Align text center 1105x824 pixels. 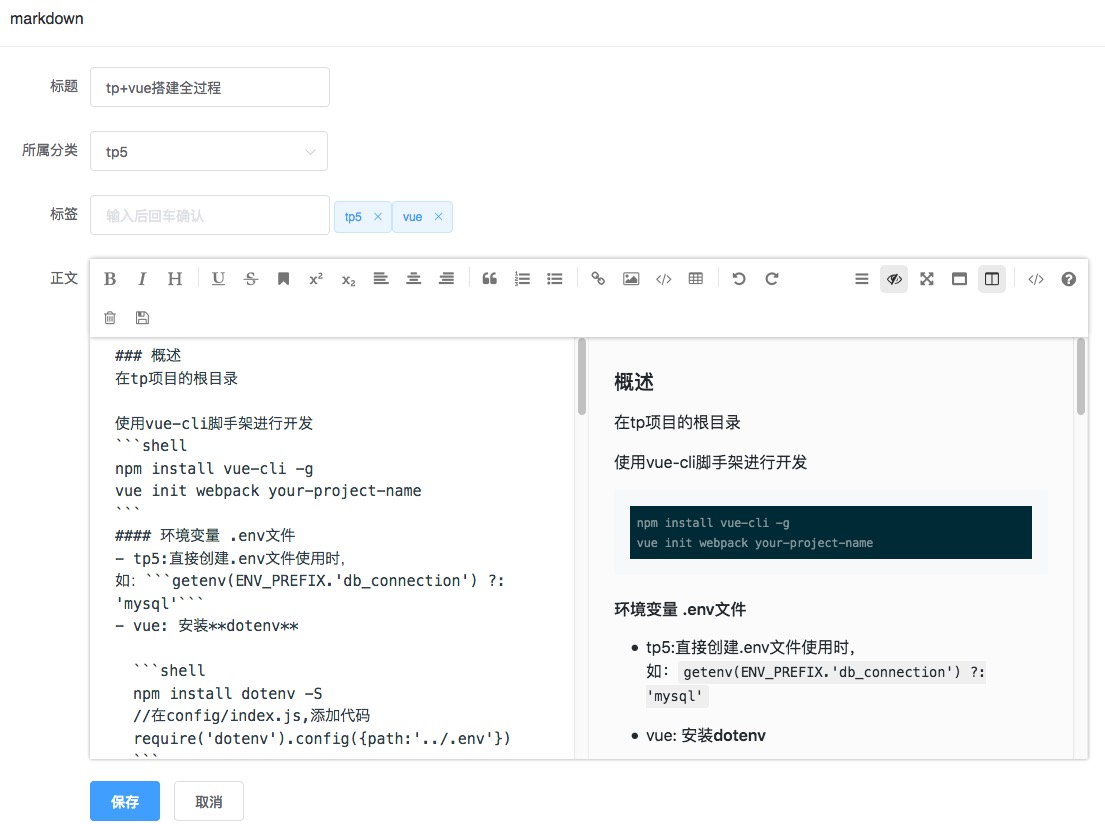tap(414, 279)
